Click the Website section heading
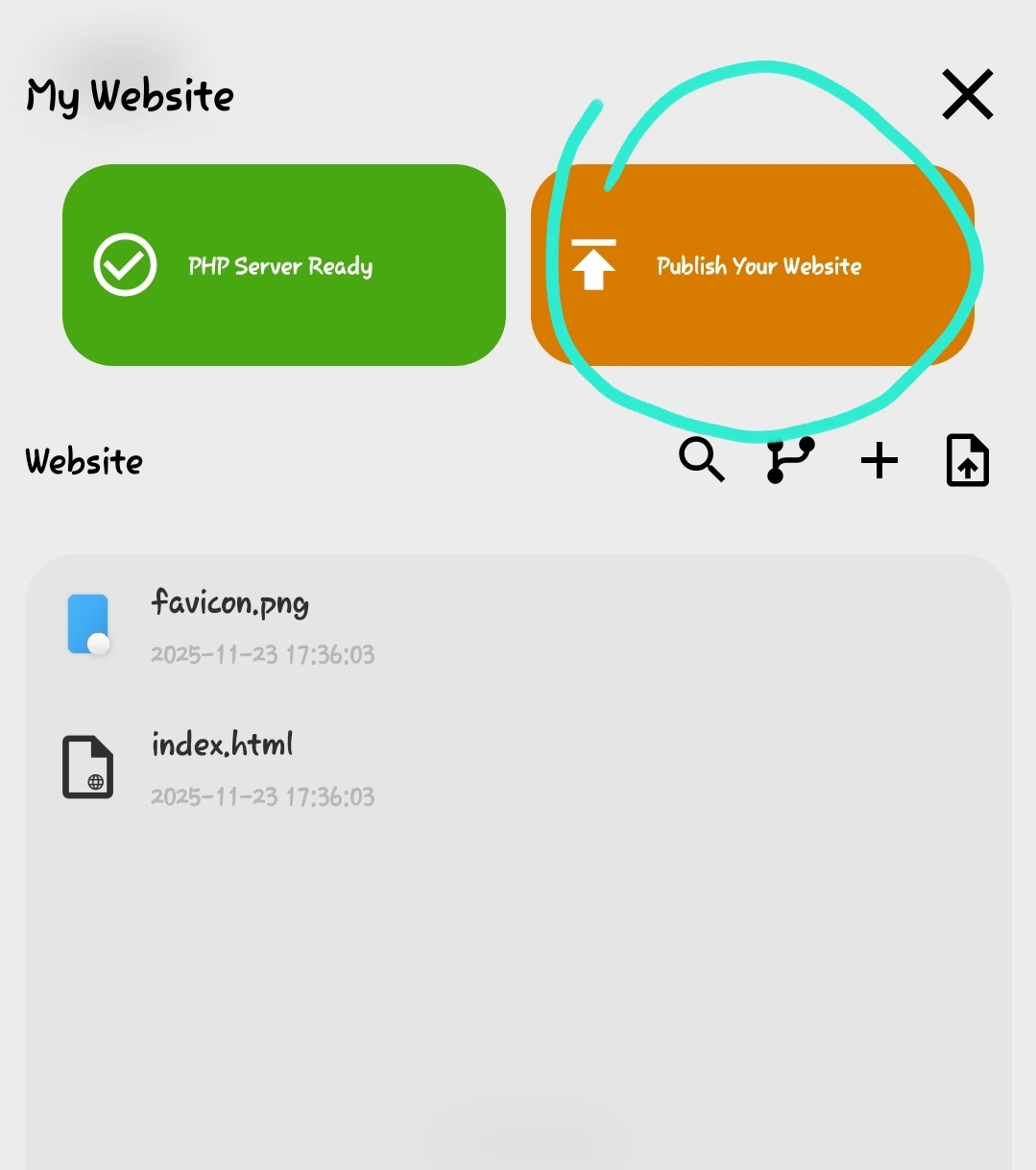The width and height of the screenshot is (1036, 1170). coord(84,461)
